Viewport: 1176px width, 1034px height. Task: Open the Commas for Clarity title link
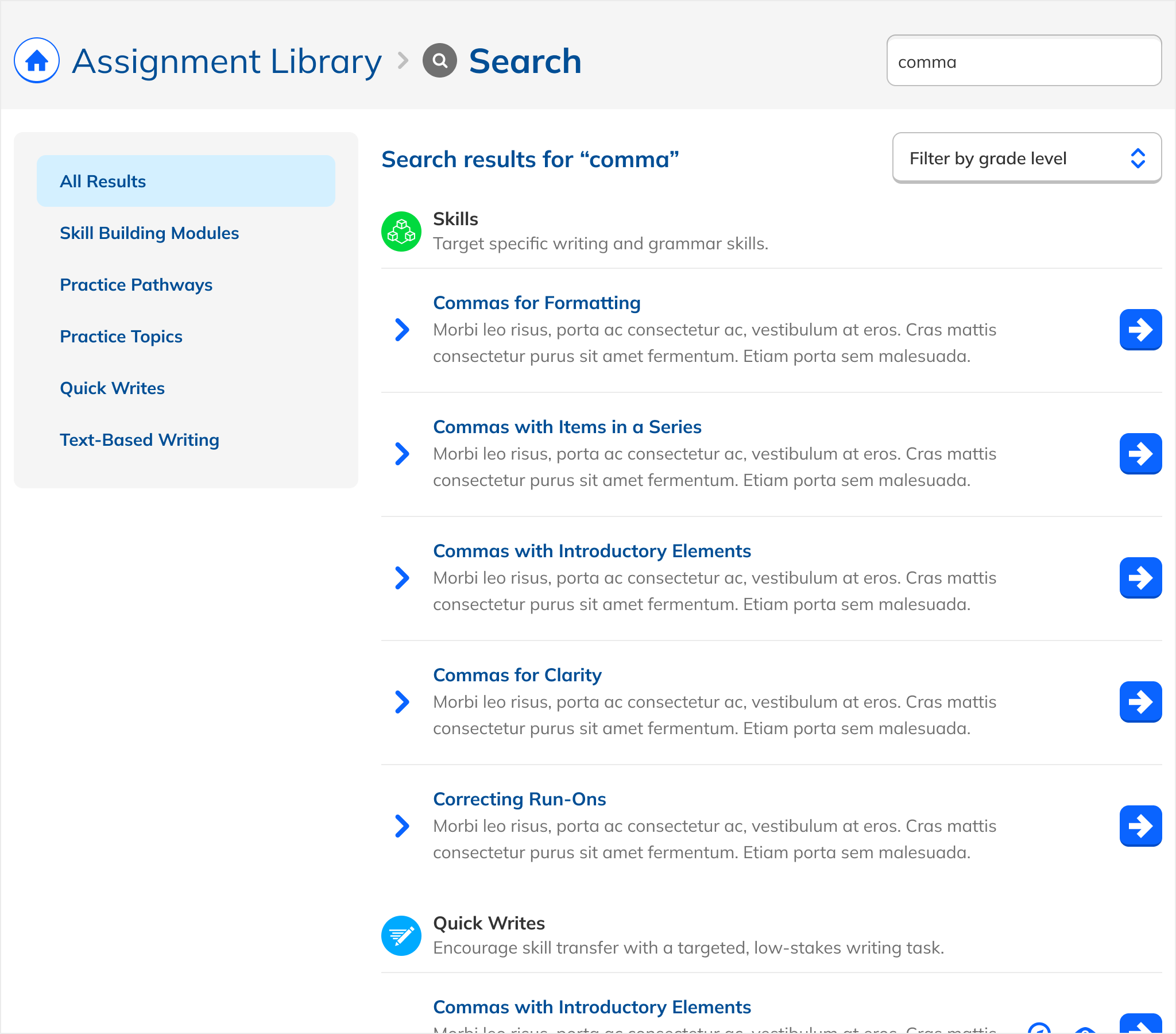tap(517, 675)
